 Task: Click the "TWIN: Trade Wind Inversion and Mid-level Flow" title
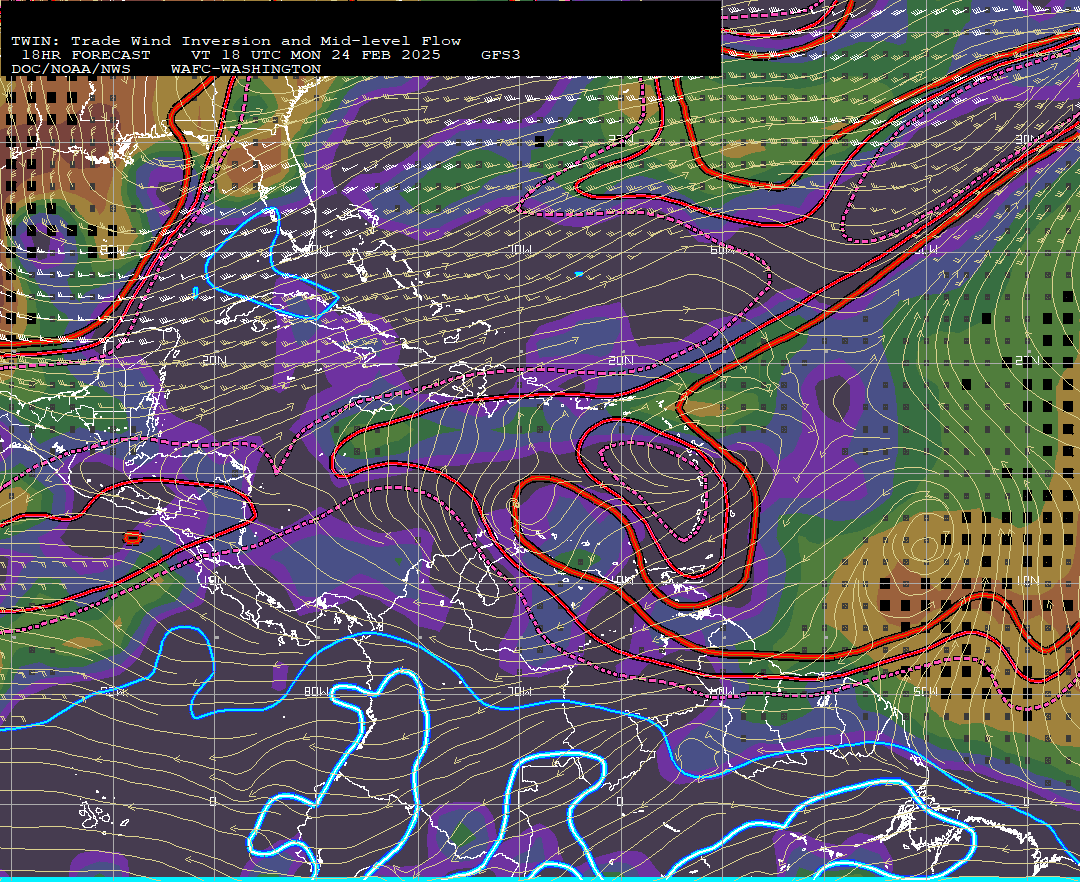(236, 41)
